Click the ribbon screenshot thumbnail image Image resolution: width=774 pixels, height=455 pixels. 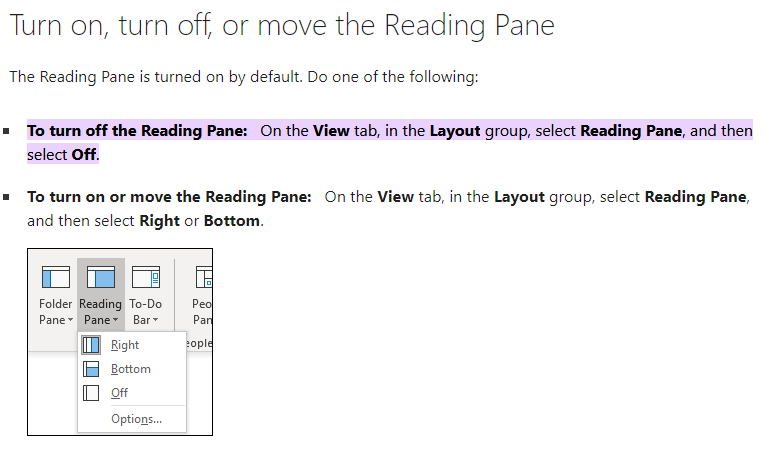120,342
